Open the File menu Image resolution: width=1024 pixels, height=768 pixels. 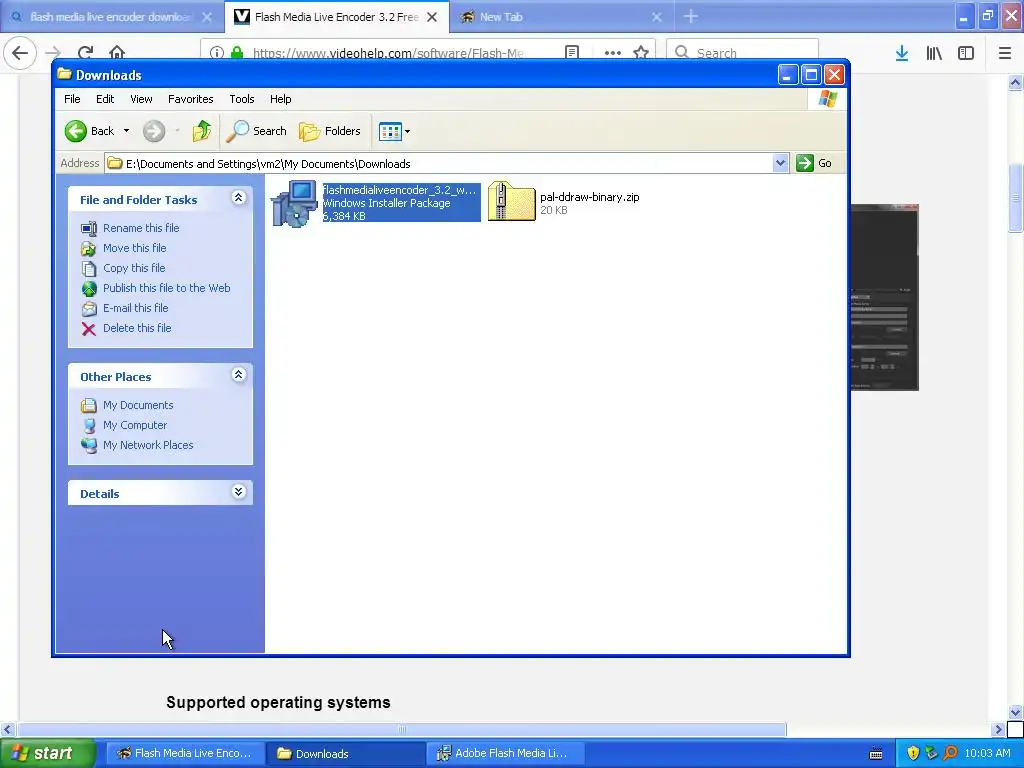point(72,99)
